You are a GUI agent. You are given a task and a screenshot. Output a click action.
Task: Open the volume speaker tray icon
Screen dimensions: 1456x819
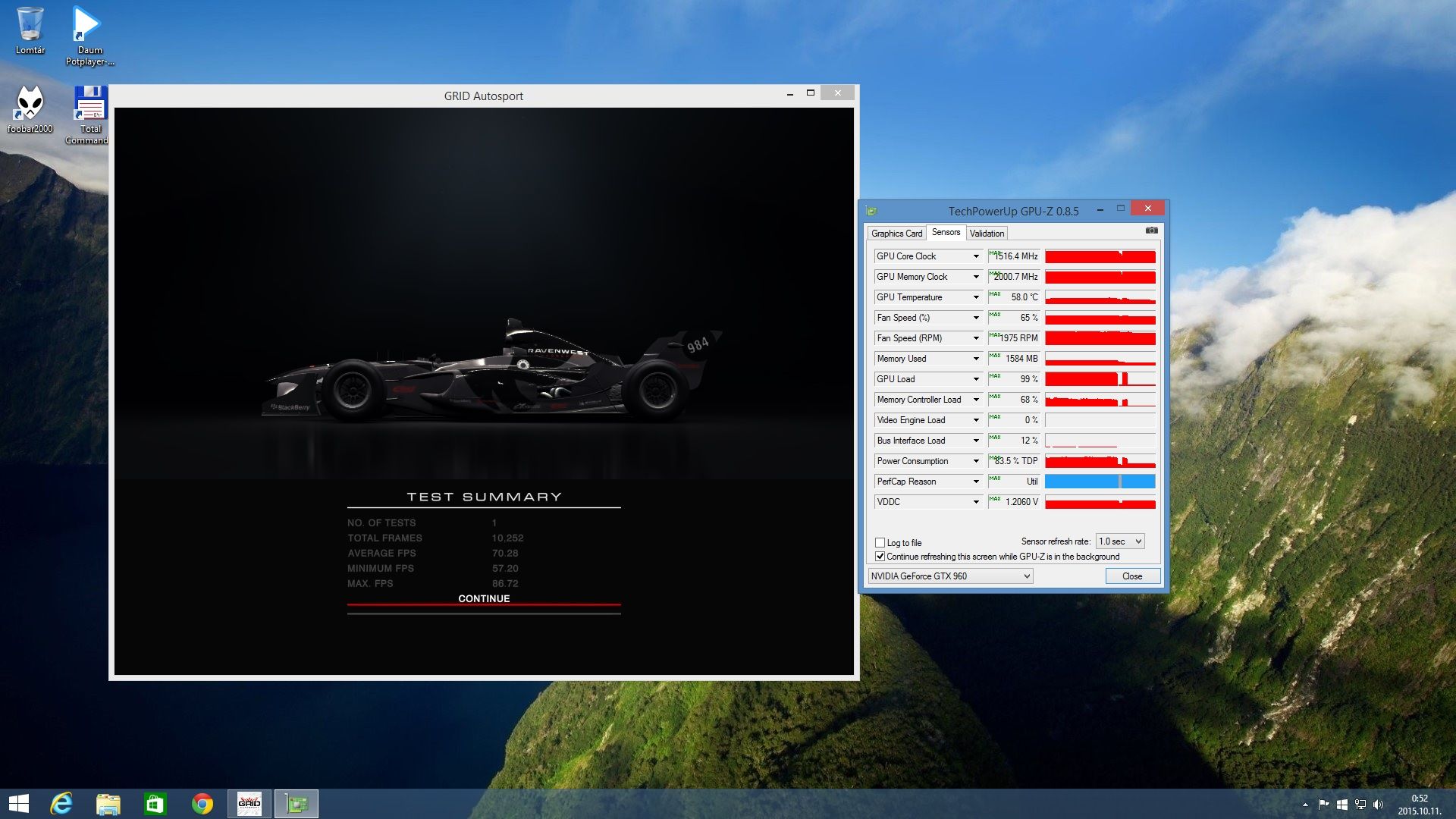[x=1378, y=805]
